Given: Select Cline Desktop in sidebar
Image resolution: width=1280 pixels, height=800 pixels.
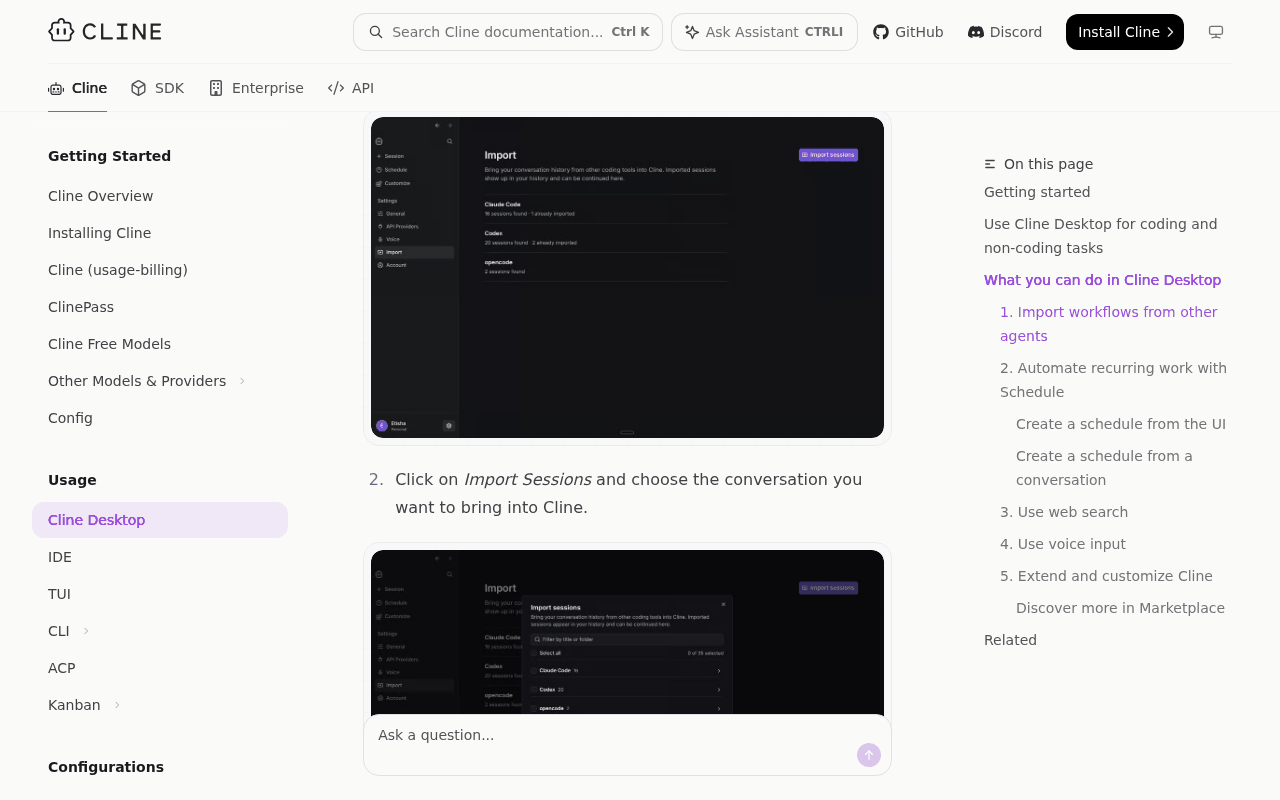Looking at the screenshot, I should click(x=160, y=520).
